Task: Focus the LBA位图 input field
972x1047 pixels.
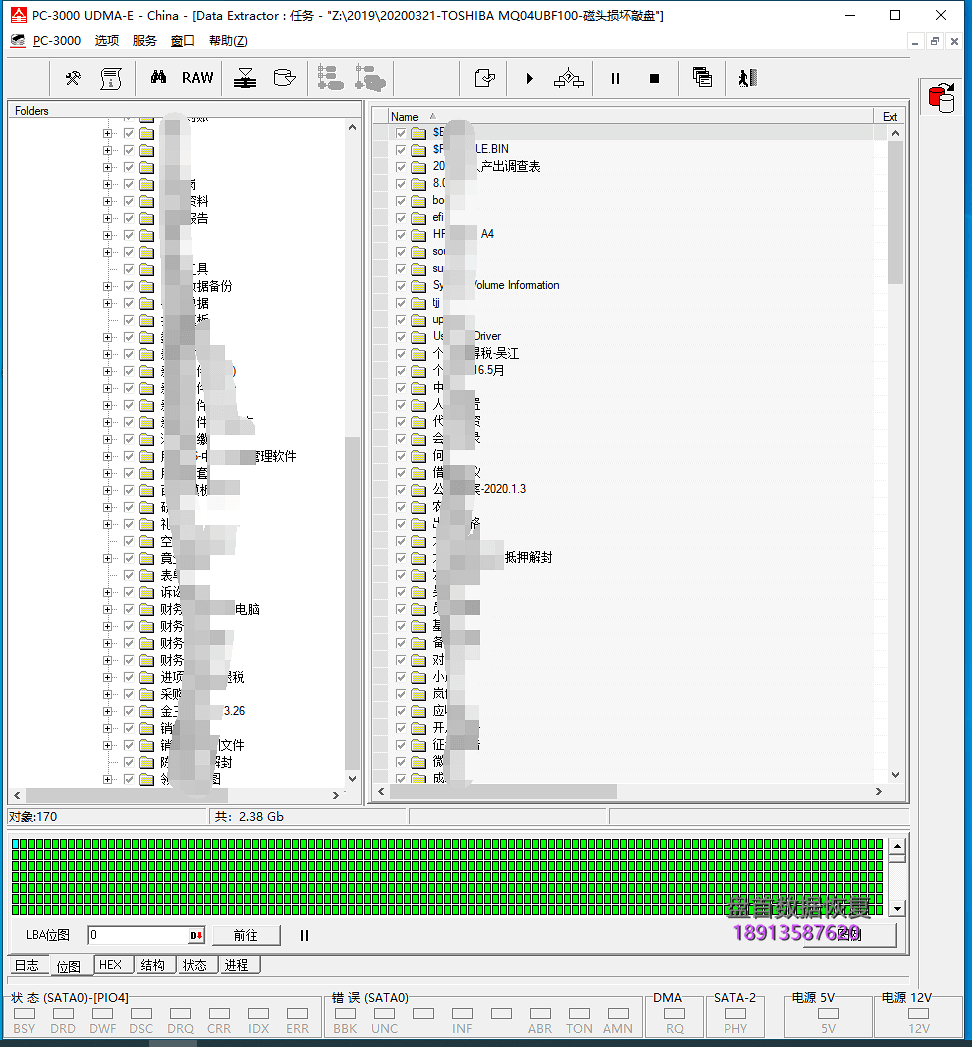Action: (139, 935)
